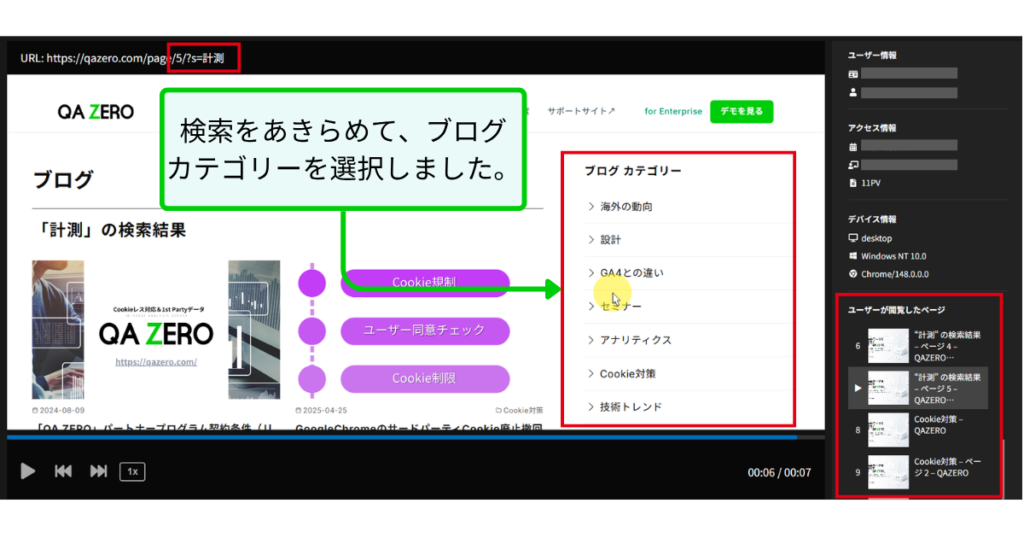The image size is (1024, 538).
Task: Click the 2024-08-09 article date
Action: [58, 410]
